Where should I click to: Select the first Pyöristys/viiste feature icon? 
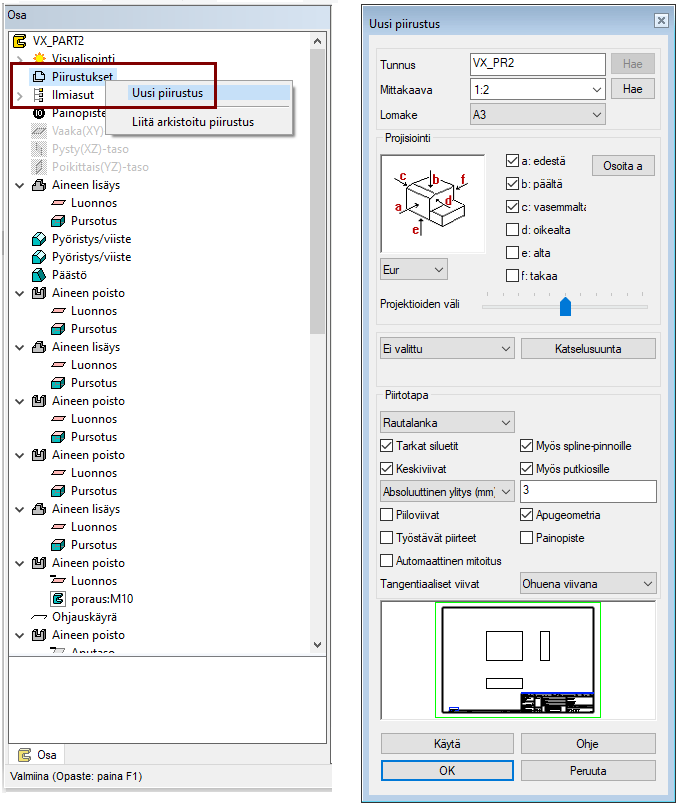click(39, 239)
